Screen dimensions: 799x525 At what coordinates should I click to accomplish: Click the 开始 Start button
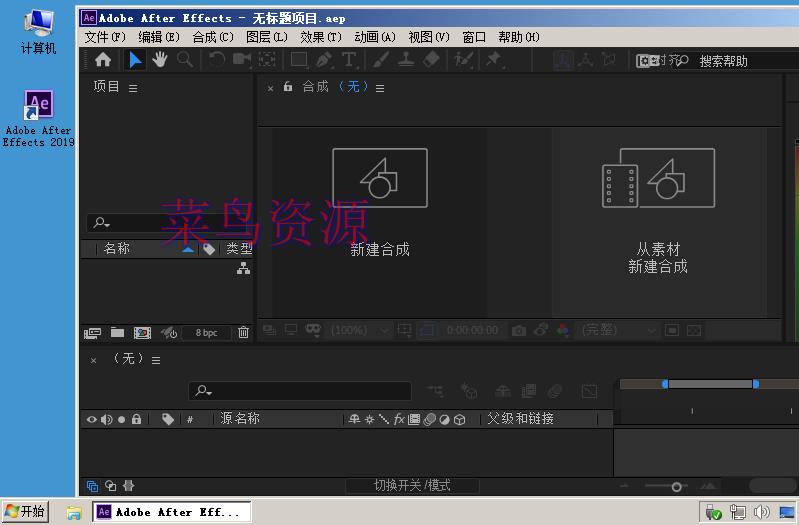25,511
